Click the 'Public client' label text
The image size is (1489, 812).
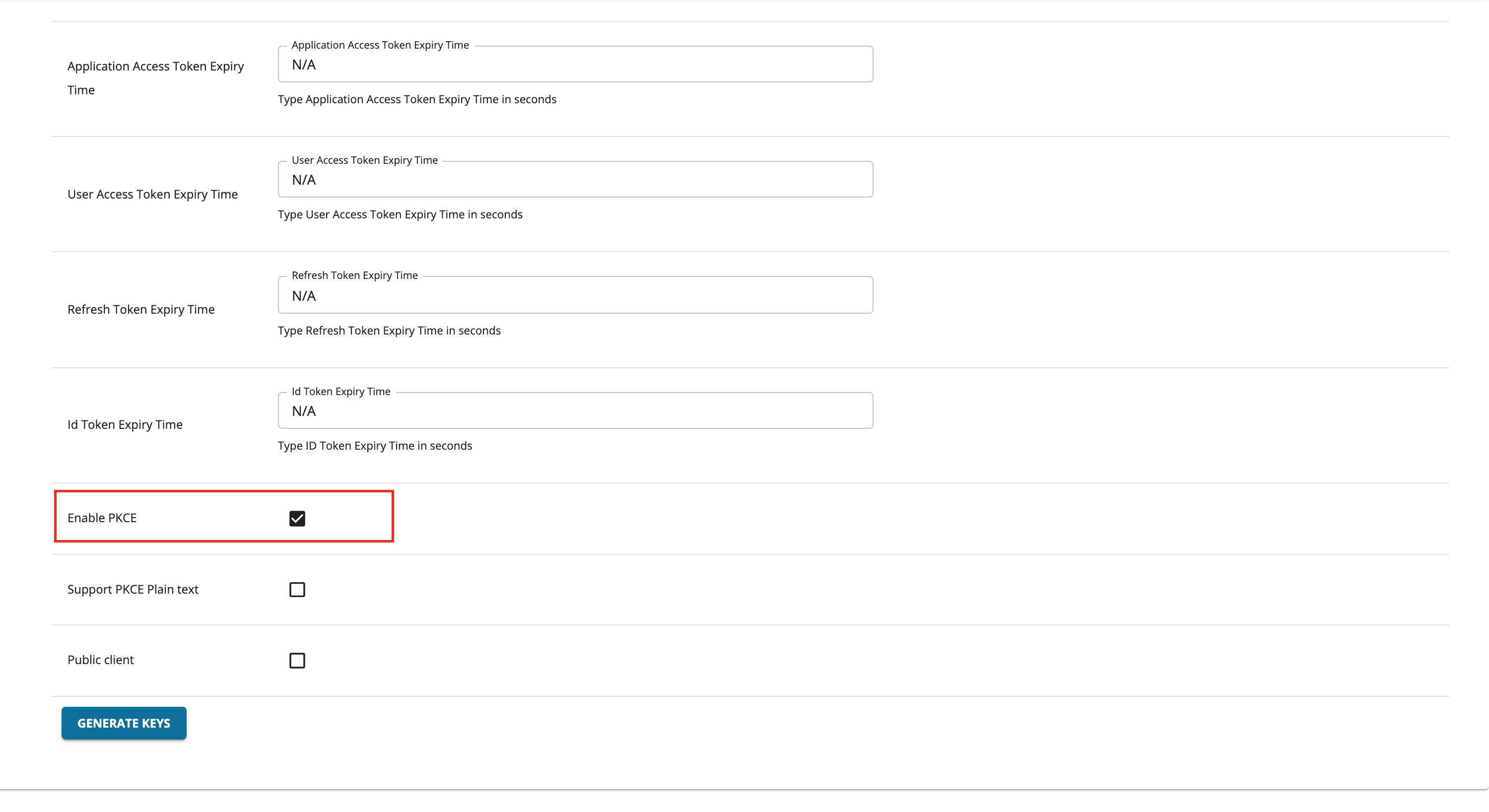tap(101, 660)
